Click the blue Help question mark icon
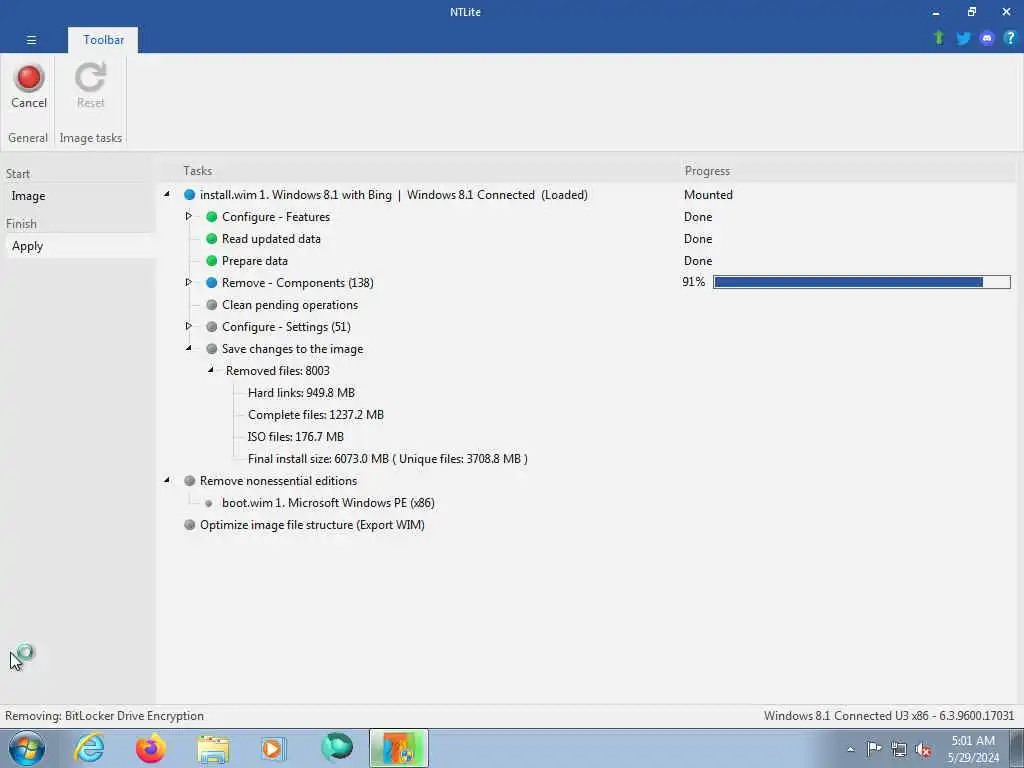Image resolution: width=1024 pixels, height=768 pixels. point(1010,38)
